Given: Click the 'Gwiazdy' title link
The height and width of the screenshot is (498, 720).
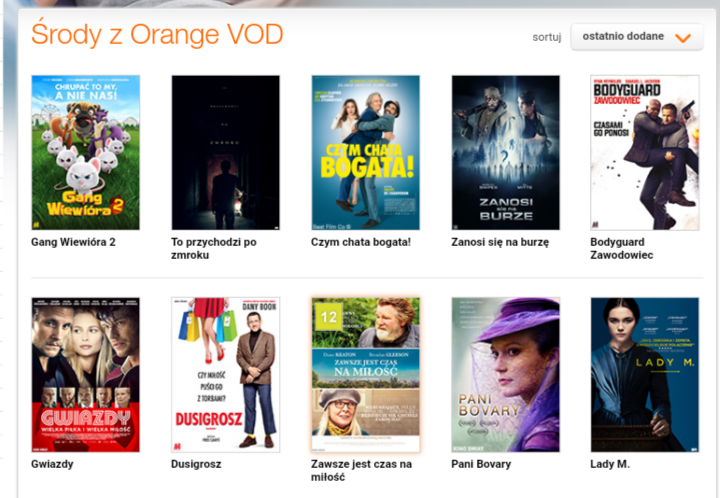Looking at the screenshot, I should (52, 464).
